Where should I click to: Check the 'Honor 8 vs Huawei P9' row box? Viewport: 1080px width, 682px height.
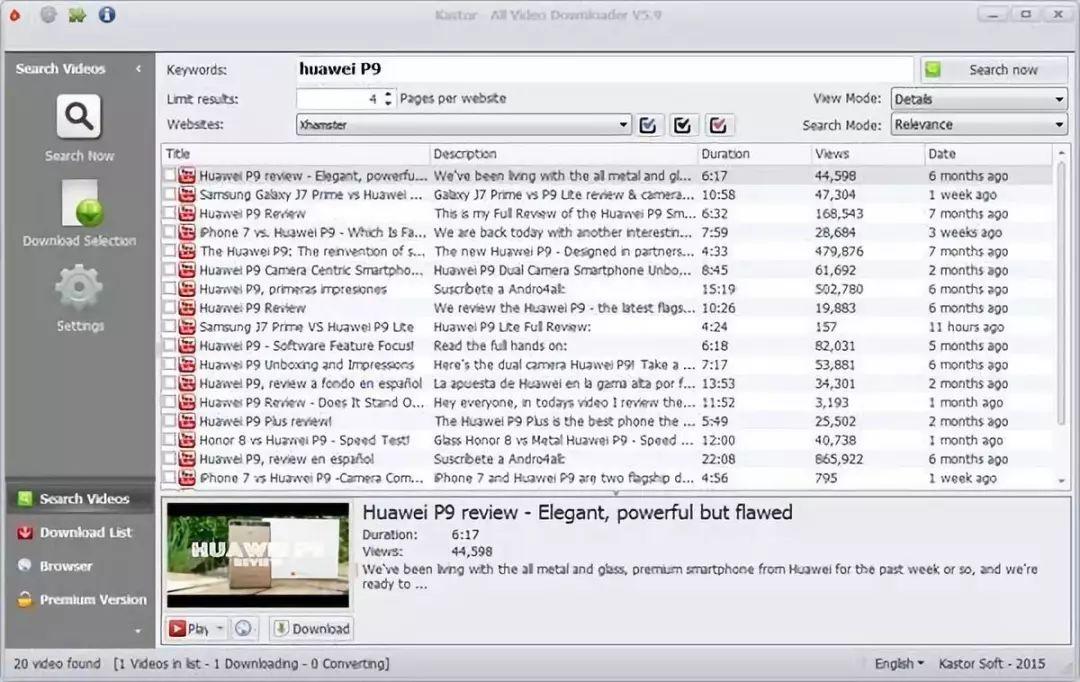click(169, 441)
